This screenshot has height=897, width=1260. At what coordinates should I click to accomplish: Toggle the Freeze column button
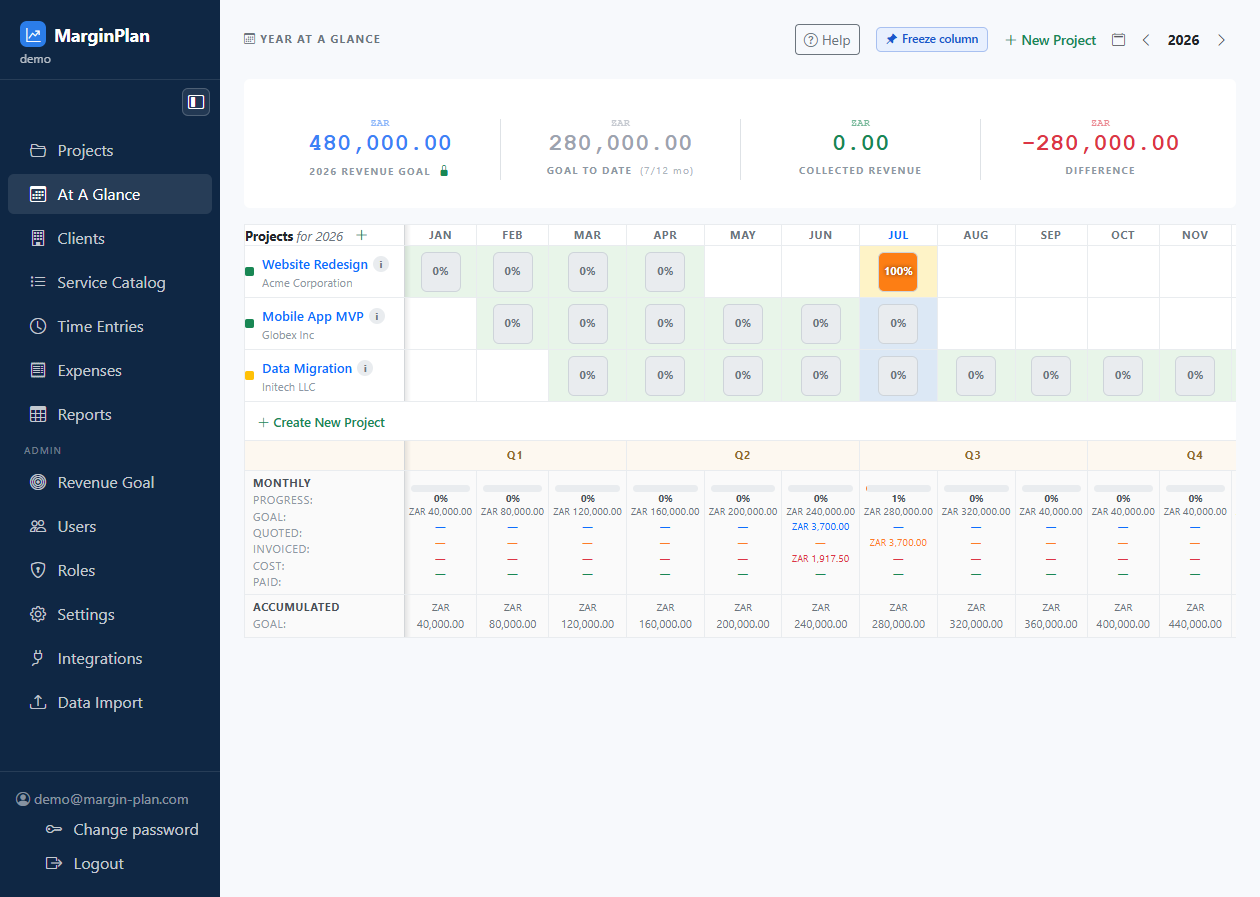pyautogui.click(x=932, y=39)
